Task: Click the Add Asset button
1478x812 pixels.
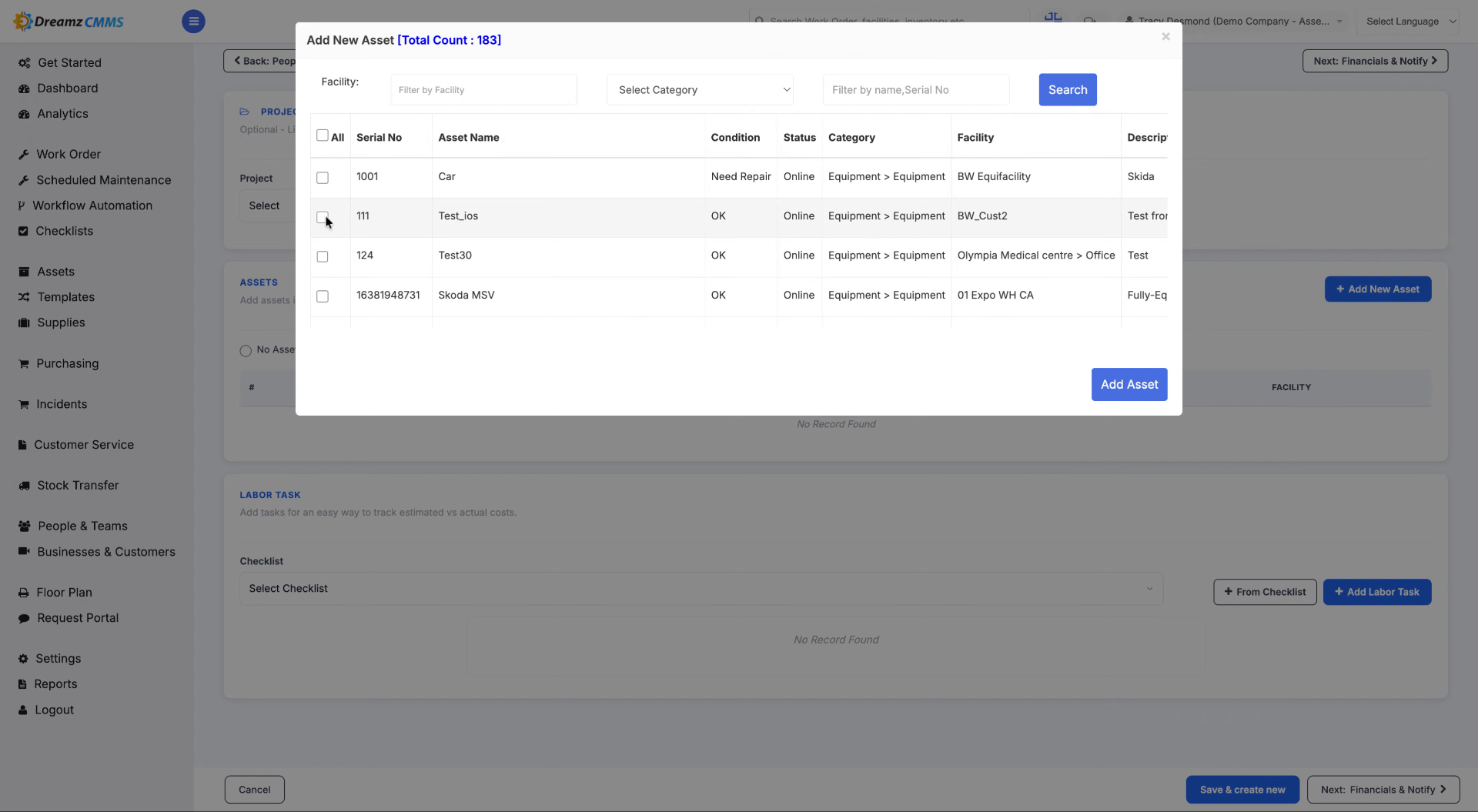Action: pos(1129,385)
